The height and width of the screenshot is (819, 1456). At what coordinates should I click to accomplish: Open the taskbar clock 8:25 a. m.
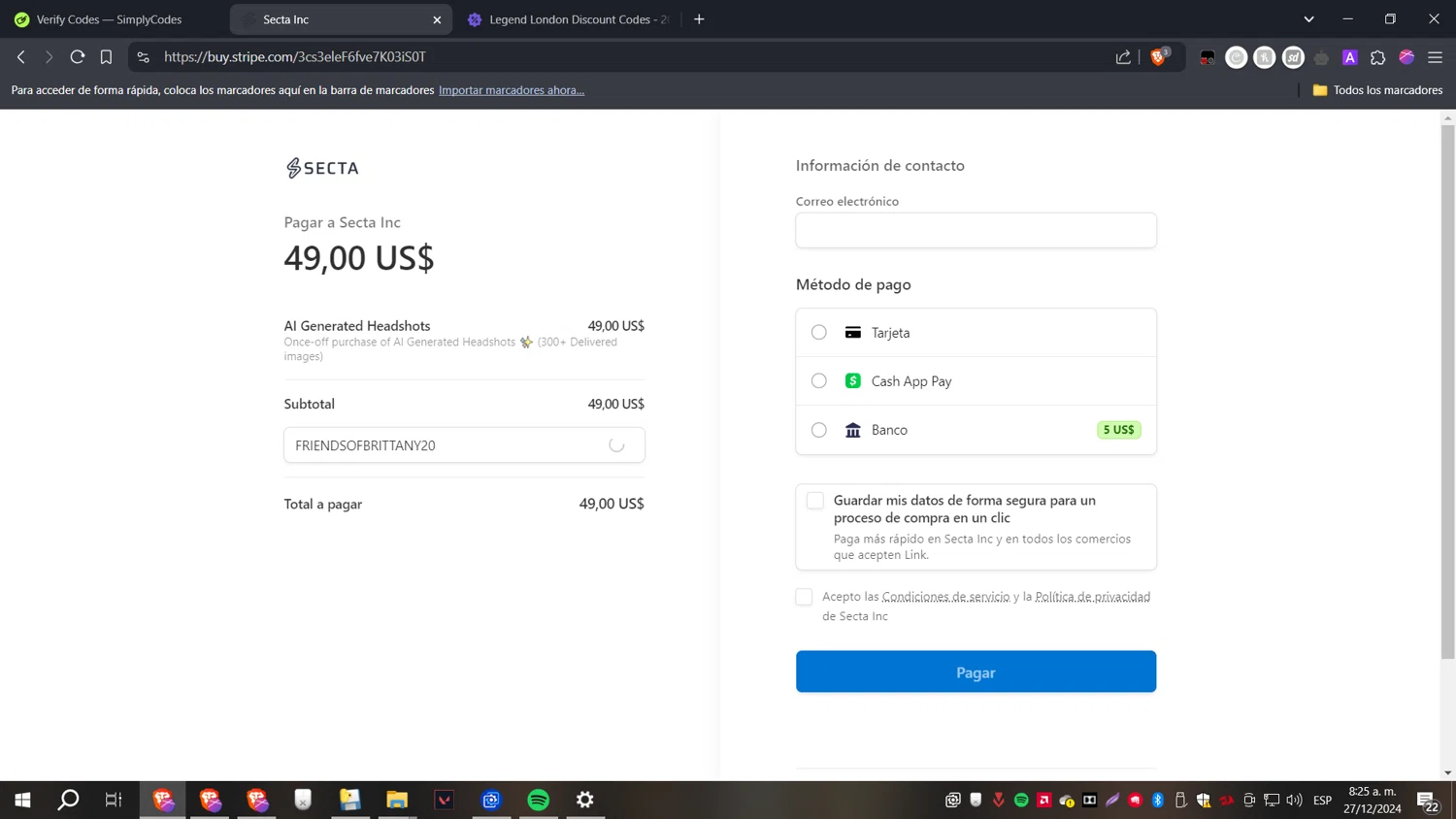point(1373,800)
